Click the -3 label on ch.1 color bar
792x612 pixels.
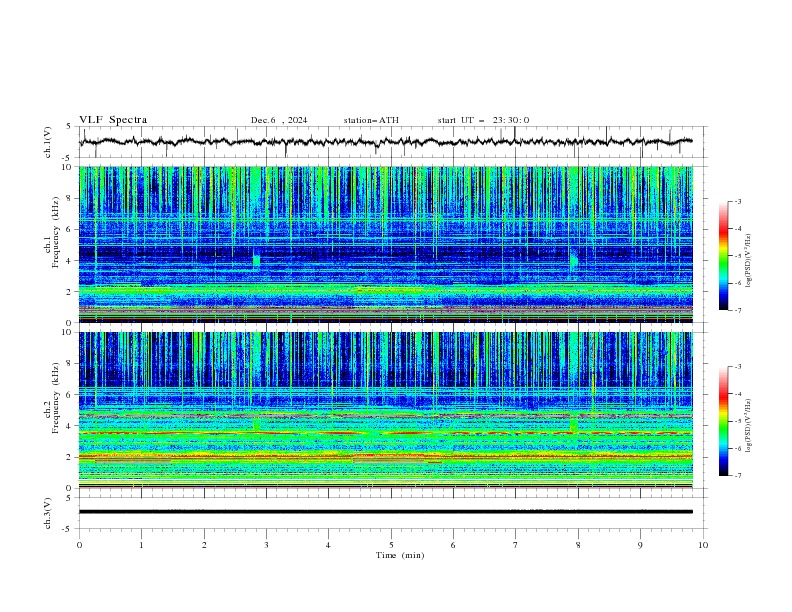pos(738,201)
